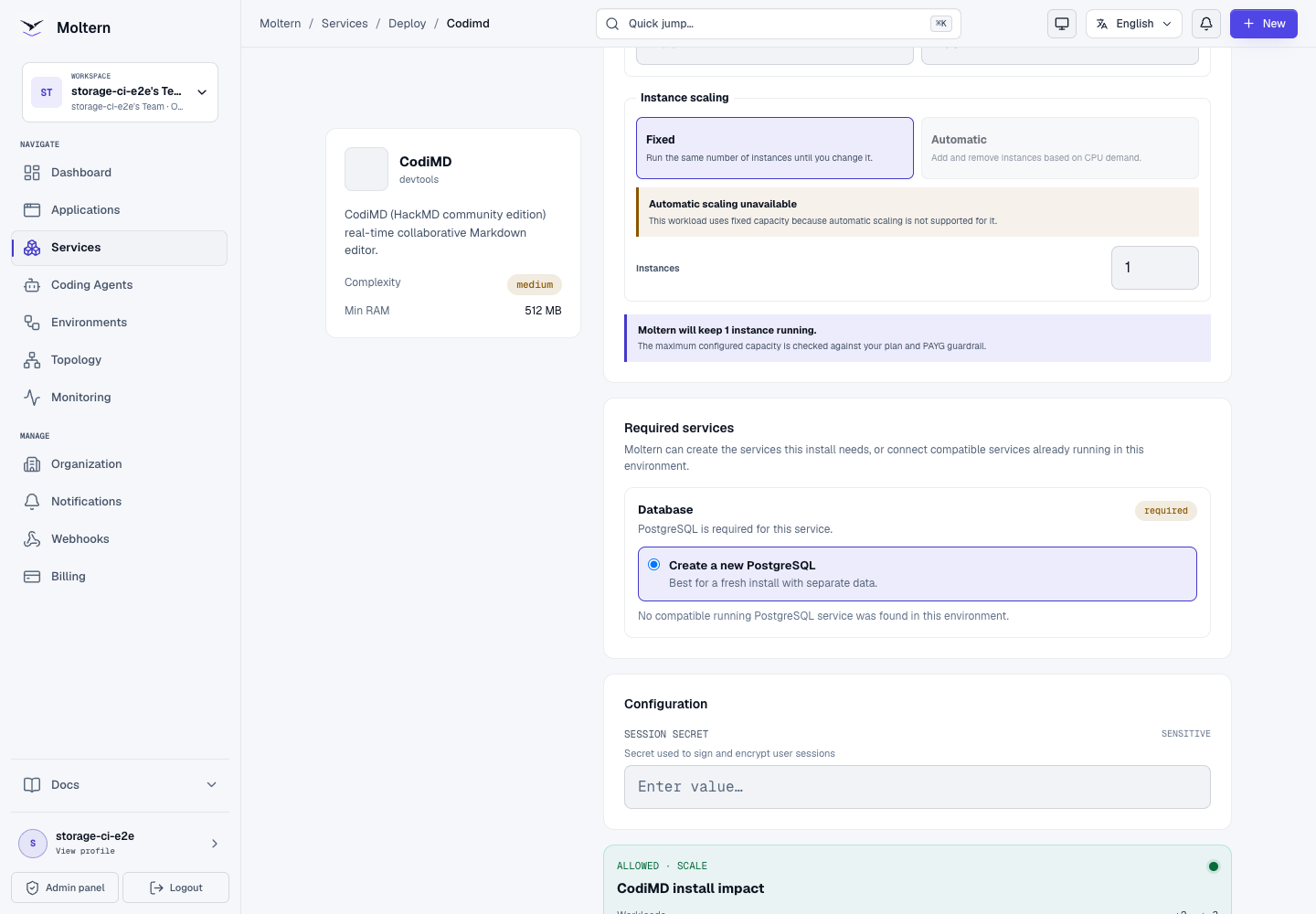Image resolution: width=1316 pixels, height=914 pixels.
Task: Go to Environments icon in sidebar
Action: (x=32, y=323)
